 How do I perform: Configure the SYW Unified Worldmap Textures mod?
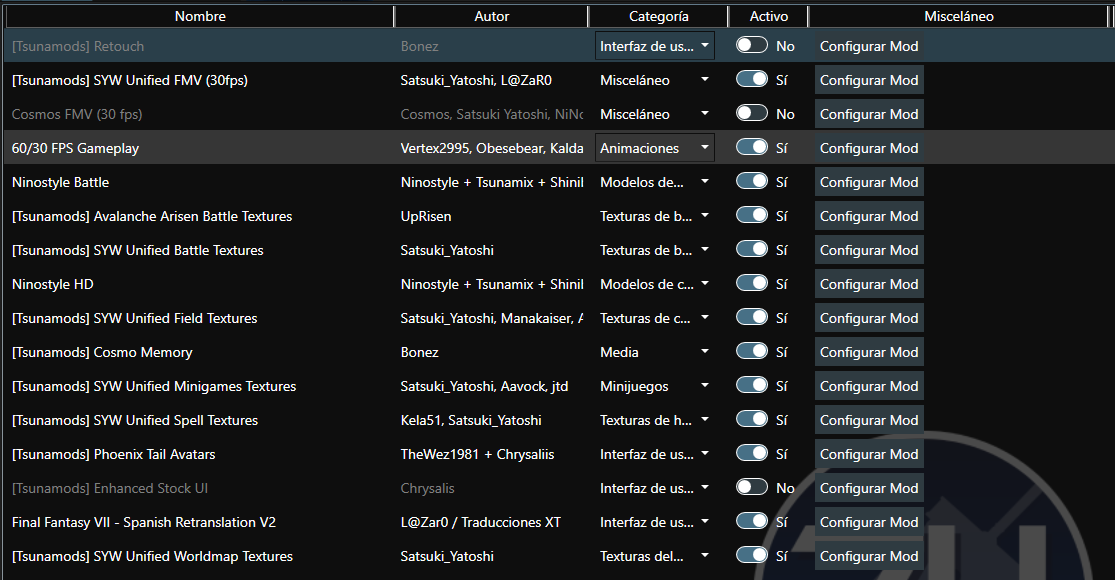tap(869, 556)
